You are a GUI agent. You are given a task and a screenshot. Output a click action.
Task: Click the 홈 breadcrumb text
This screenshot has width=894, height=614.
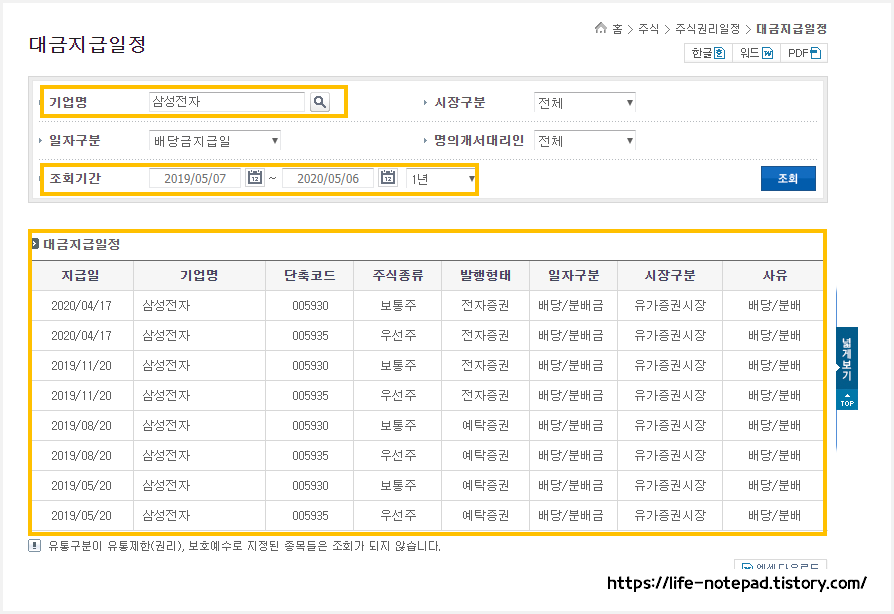click(x=617, y=29)
